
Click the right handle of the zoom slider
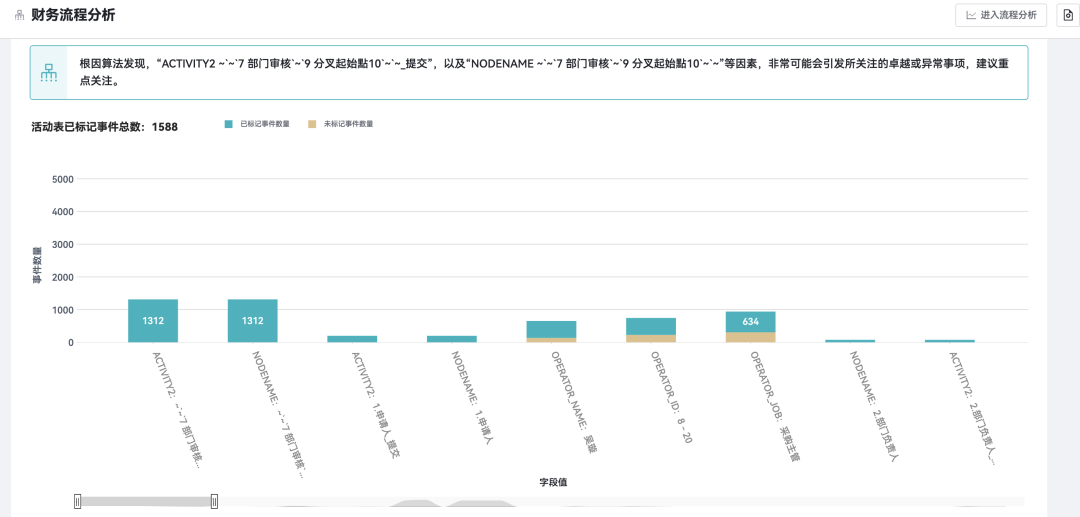214,501
